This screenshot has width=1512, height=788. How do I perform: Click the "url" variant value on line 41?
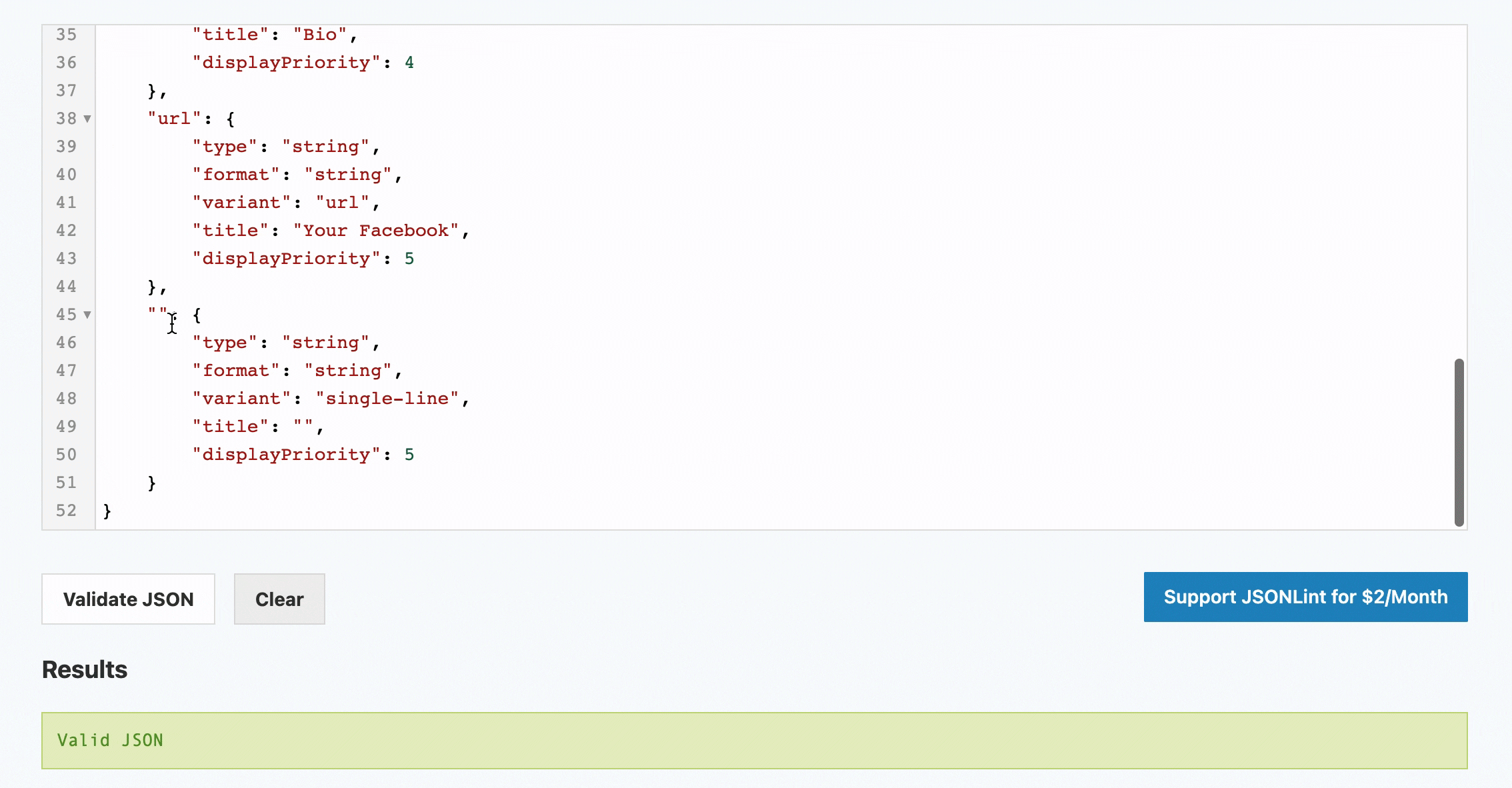click(x=342, y=203)
